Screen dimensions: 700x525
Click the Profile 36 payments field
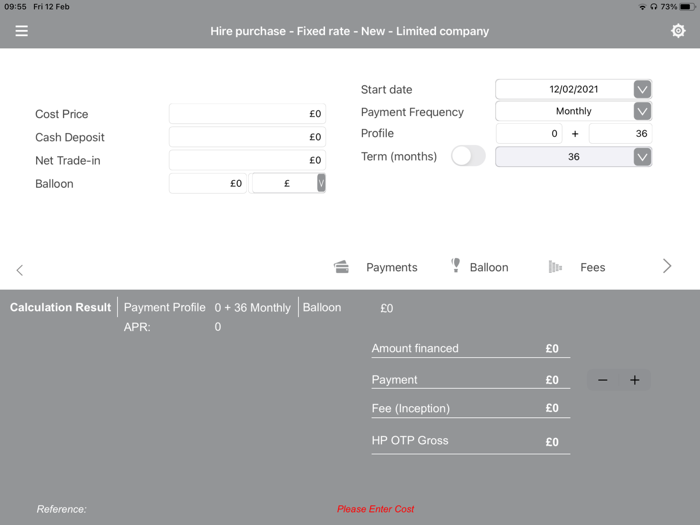621,133
